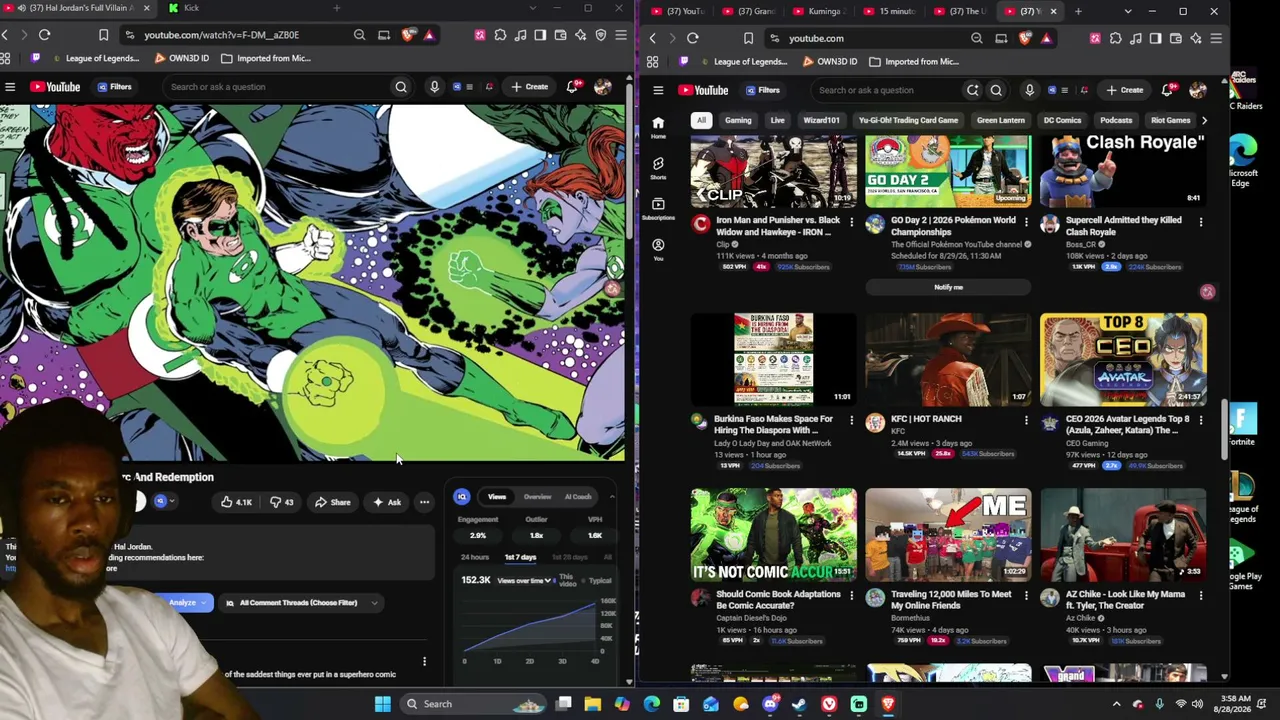The height and width of the screenshot is (720, 1280).
Task: Open Filters button in left YouTube window
Action: [115, 87]
